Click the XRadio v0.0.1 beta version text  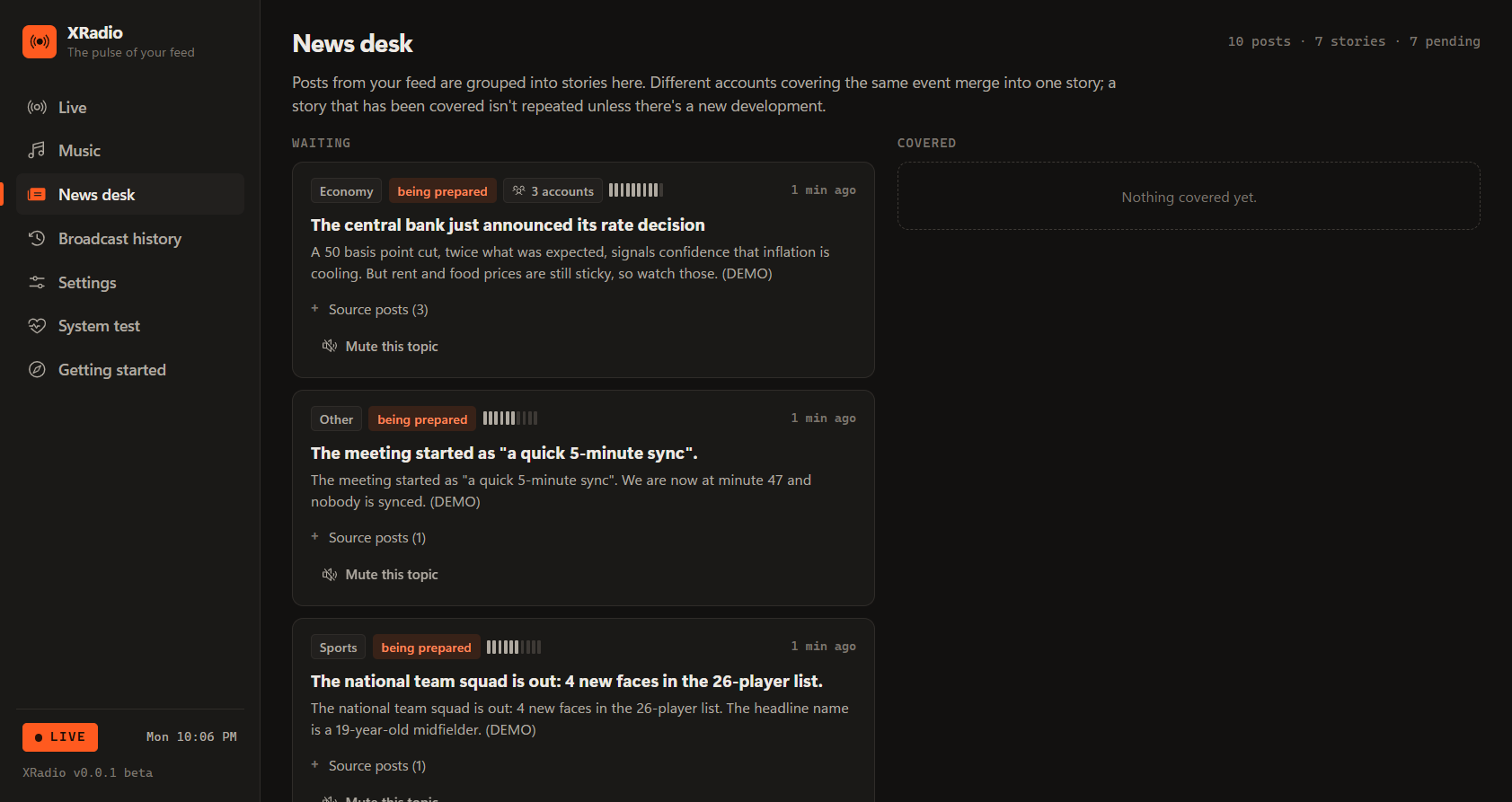tap(88, 773)
